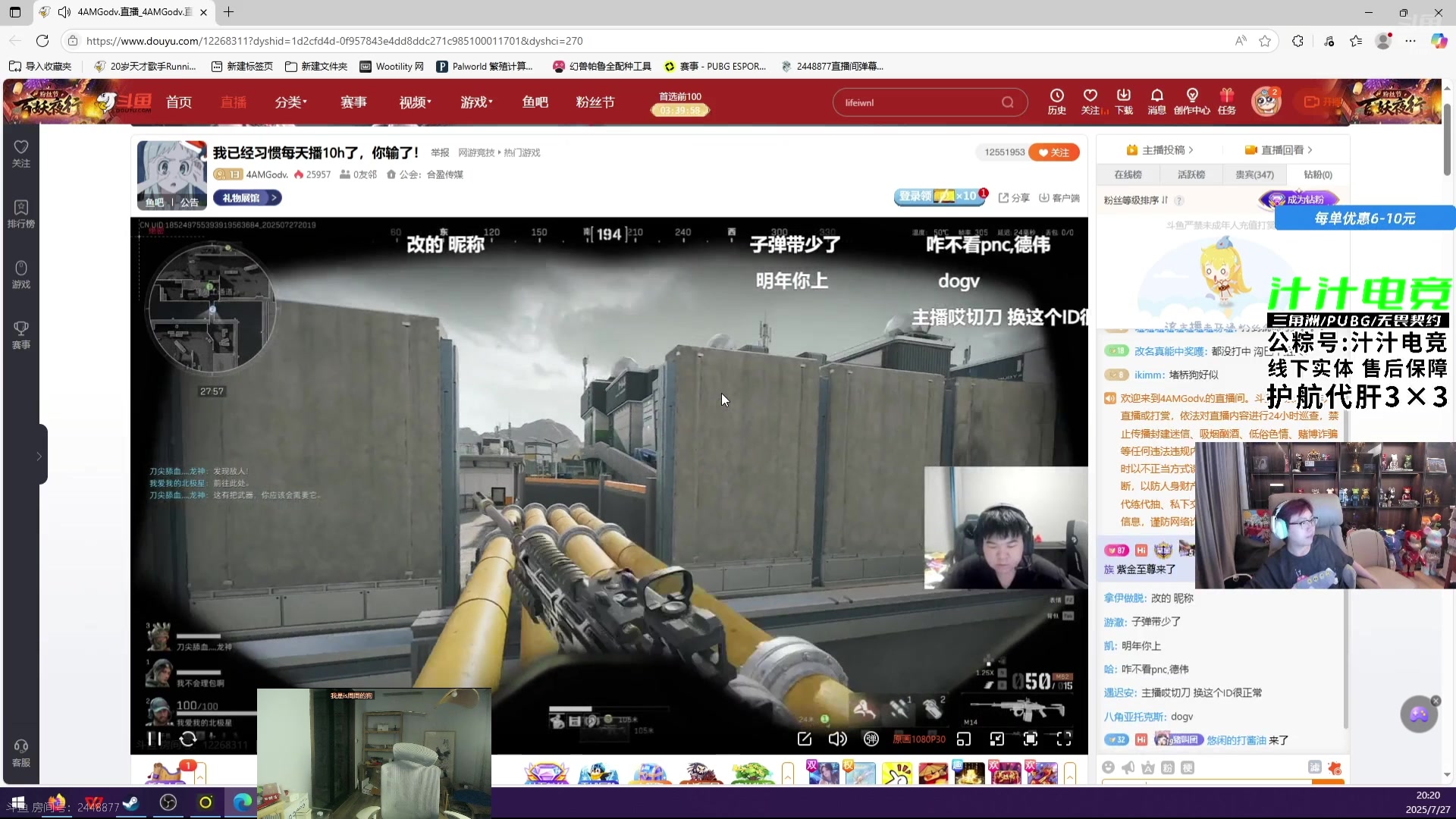This screenshot has width=1456, height=819.
Task: Open the 原画1080P30 quality selector
Action: pyautogui.click(x=919, y=739)
